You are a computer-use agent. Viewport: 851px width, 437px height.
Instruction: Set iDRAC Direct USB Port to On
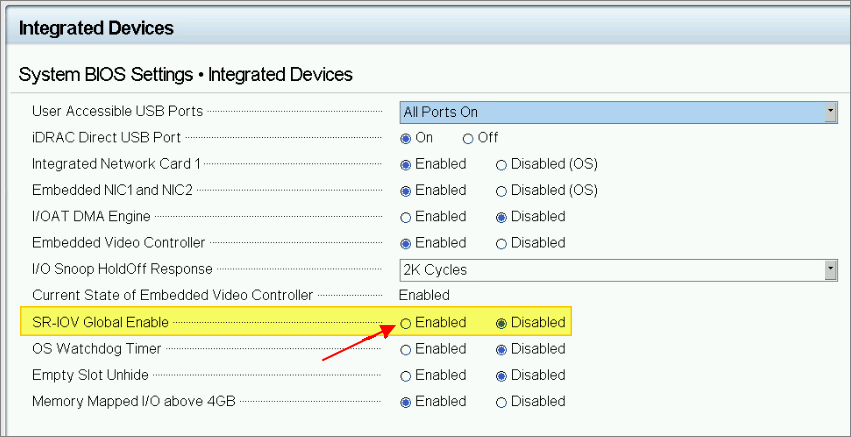406,138
